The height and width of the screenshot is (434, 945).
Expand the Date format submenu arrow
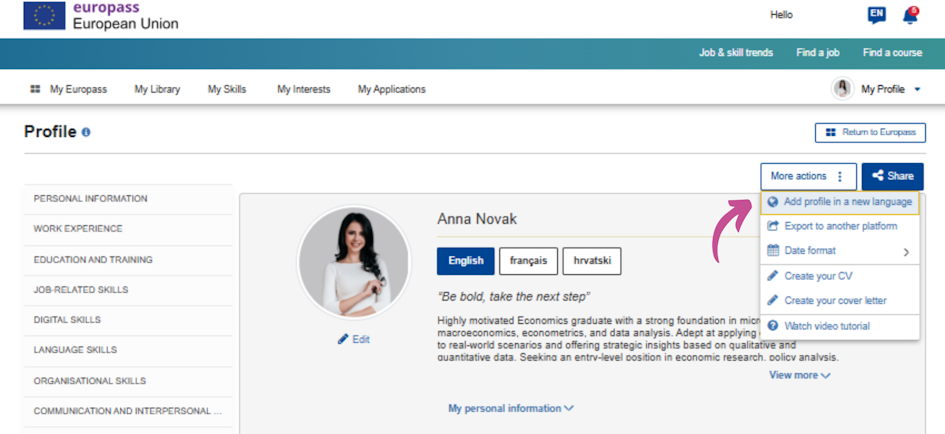(906, 252)
